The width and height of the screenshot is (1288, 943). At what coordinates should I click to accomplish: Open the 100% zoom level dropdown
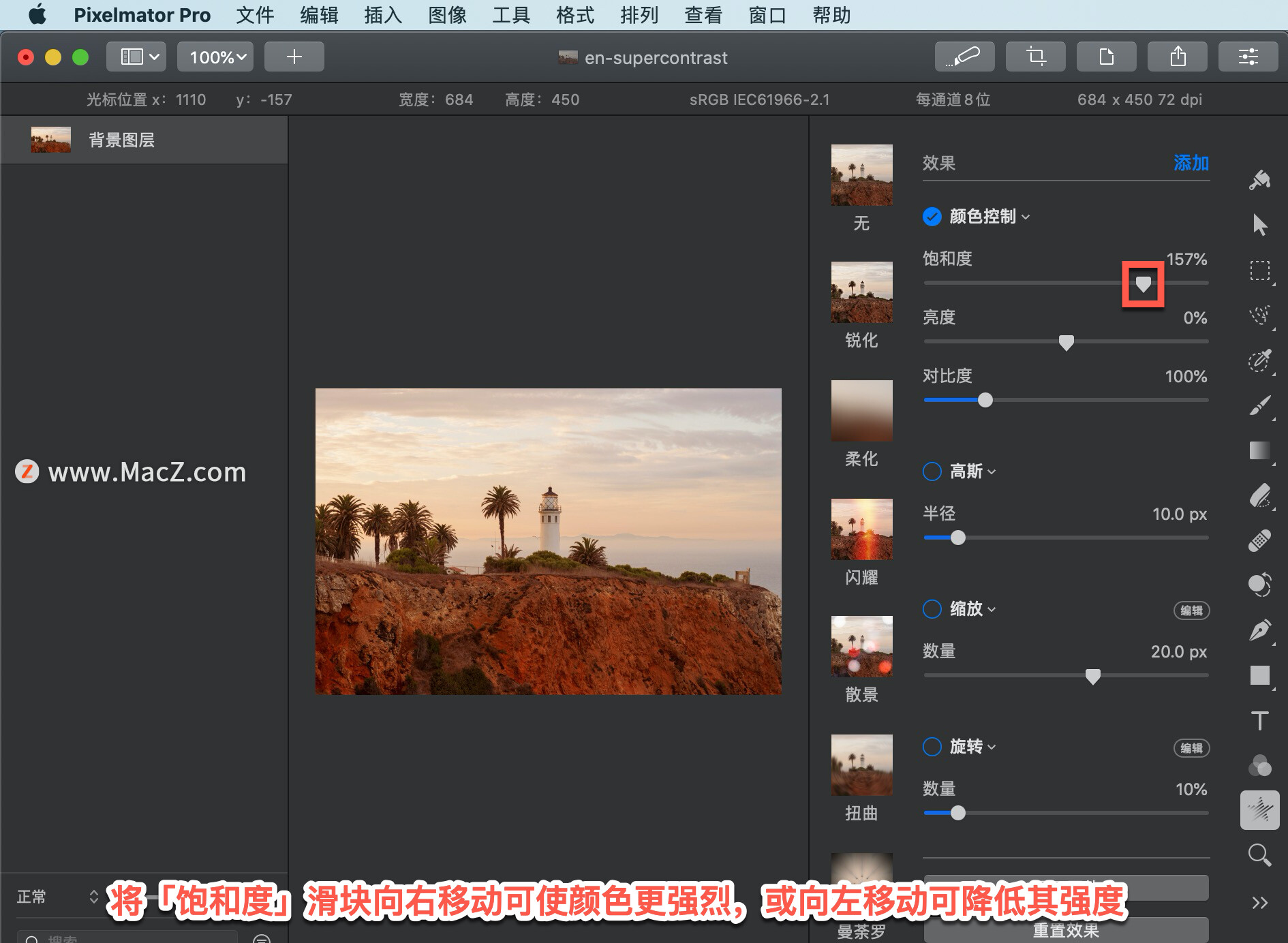click(x=215, y=57)
